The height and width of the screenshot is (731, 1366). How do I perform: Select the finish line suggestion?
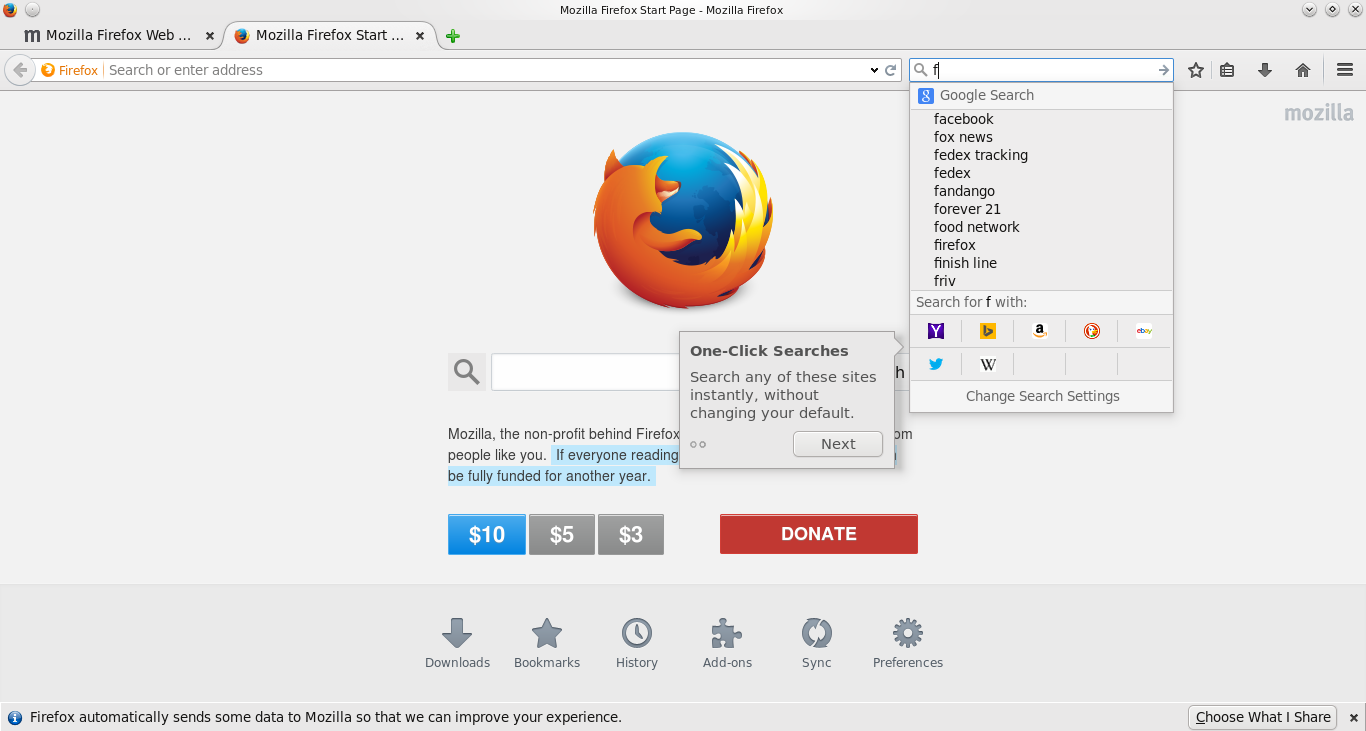click(1041, 263)
